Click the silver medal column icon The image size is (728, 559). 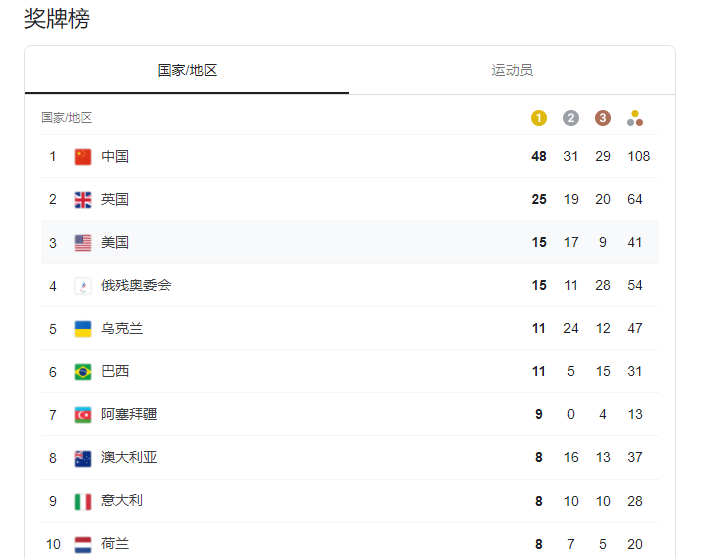tap(571, 118)
